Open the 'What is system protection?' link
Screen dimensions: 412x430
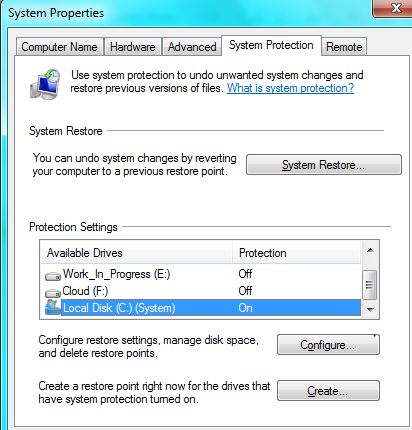click(290, 88)
